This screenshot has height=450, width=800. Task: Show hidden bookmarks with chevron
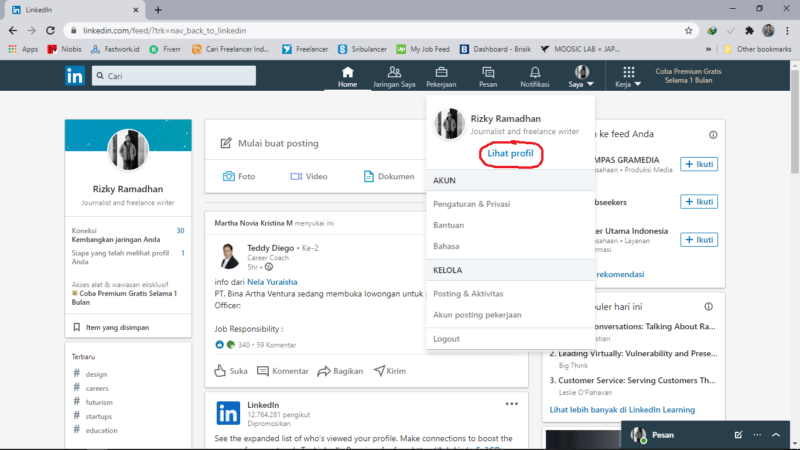pyautogui.click(x=708, y=49)
